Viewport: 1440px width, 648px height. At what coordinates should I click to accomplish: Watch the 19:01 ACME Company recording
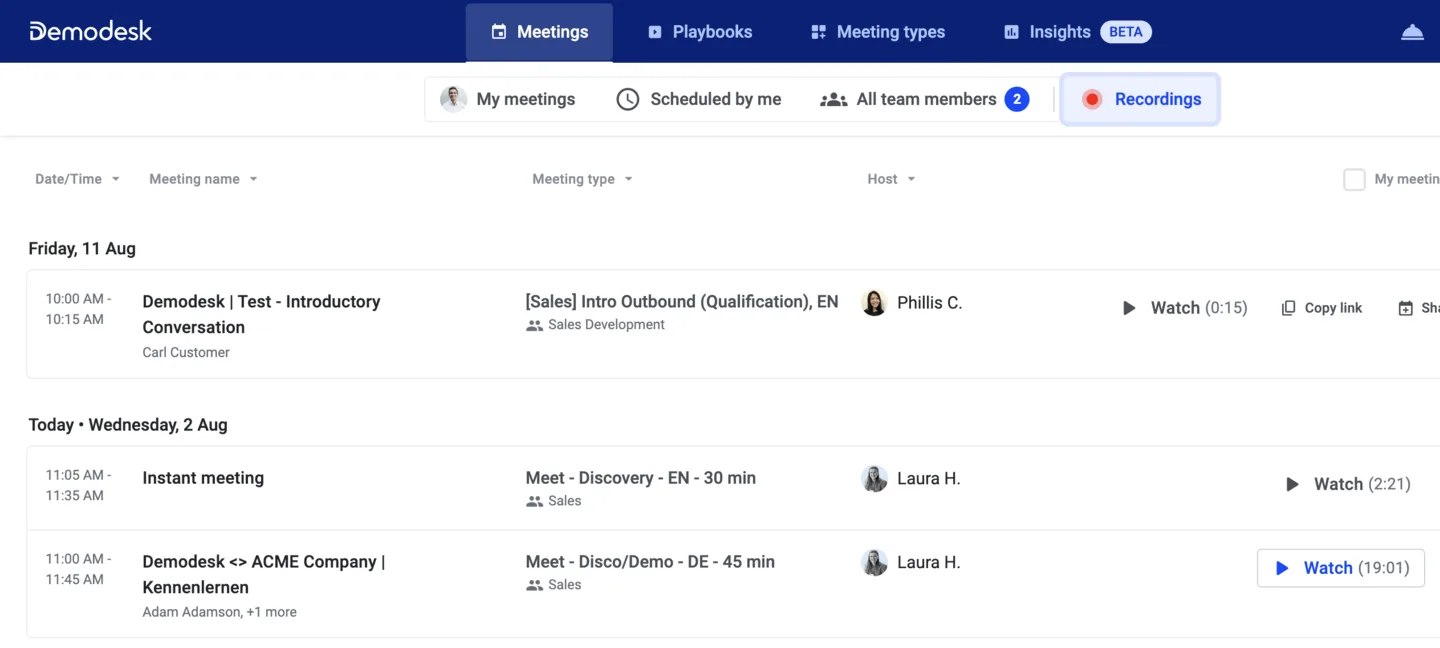1341,568
